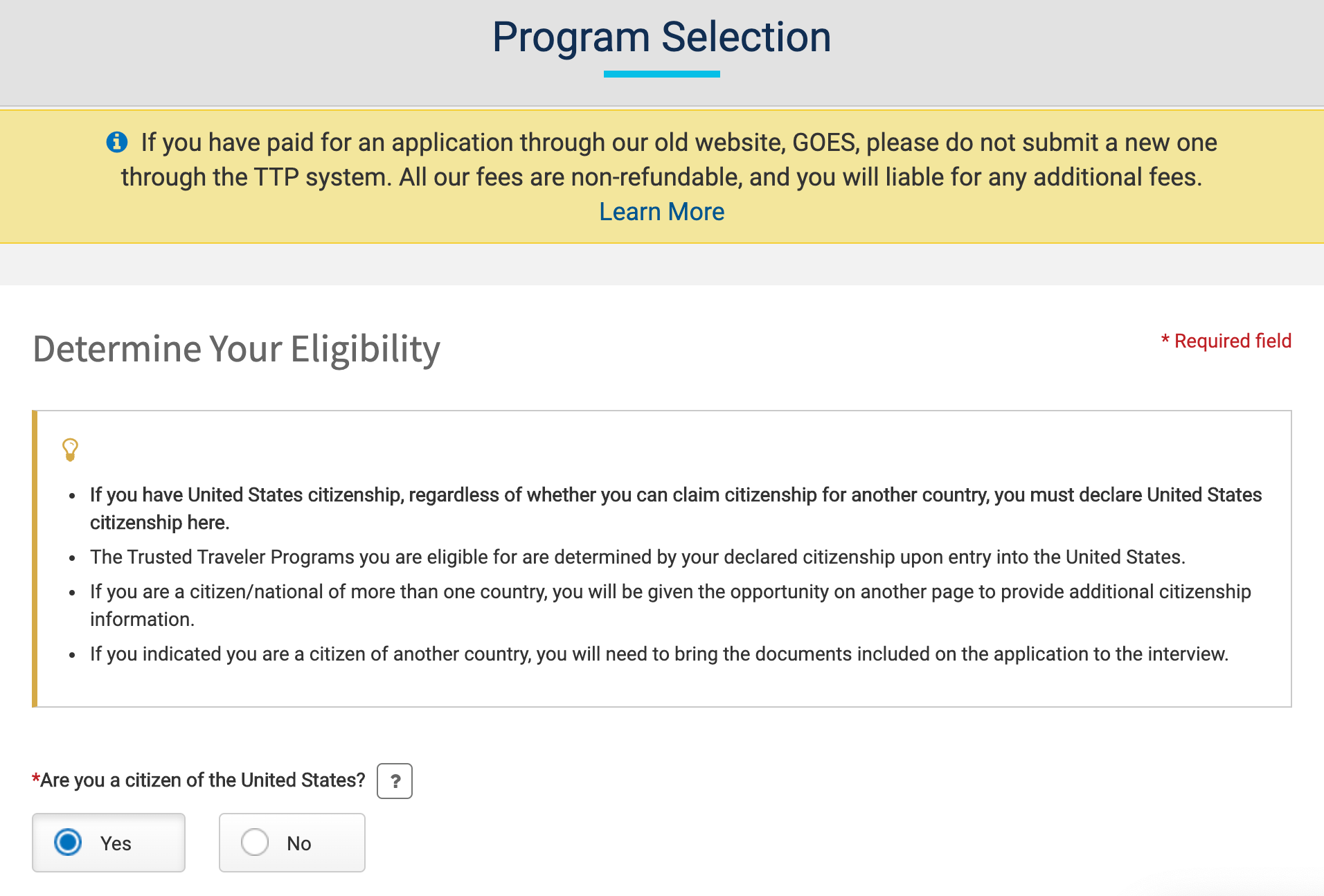The width and height of the screenshot is (1324, 896).
Task: Click the bullet about declaring United States citizenship
Action: pos(675,508)
